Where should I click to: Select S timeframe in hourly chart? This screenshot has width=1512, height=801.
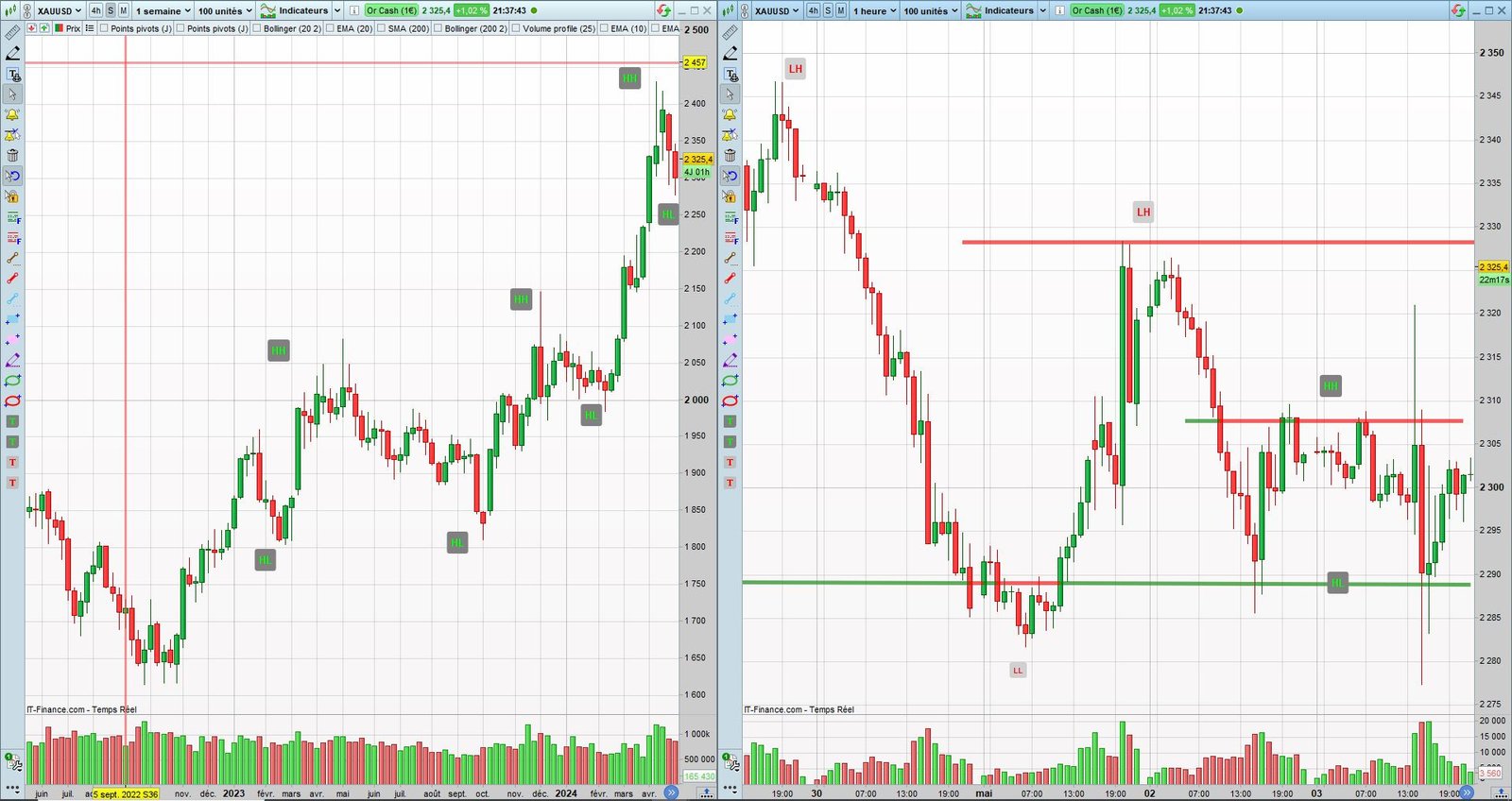coord(828,10)
